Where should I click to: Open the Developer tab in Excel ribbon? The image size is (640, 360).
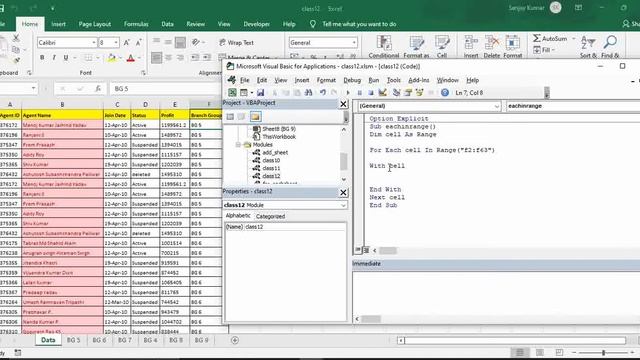pyautogui.click(x=256, y=24)
